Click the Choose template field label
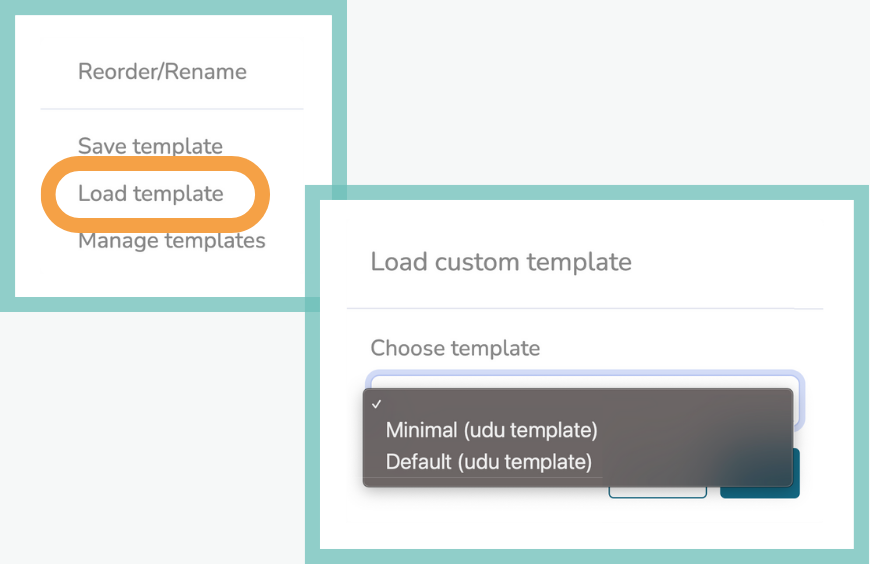The width and height of the screenshot is (870, 564). point(455,348)
